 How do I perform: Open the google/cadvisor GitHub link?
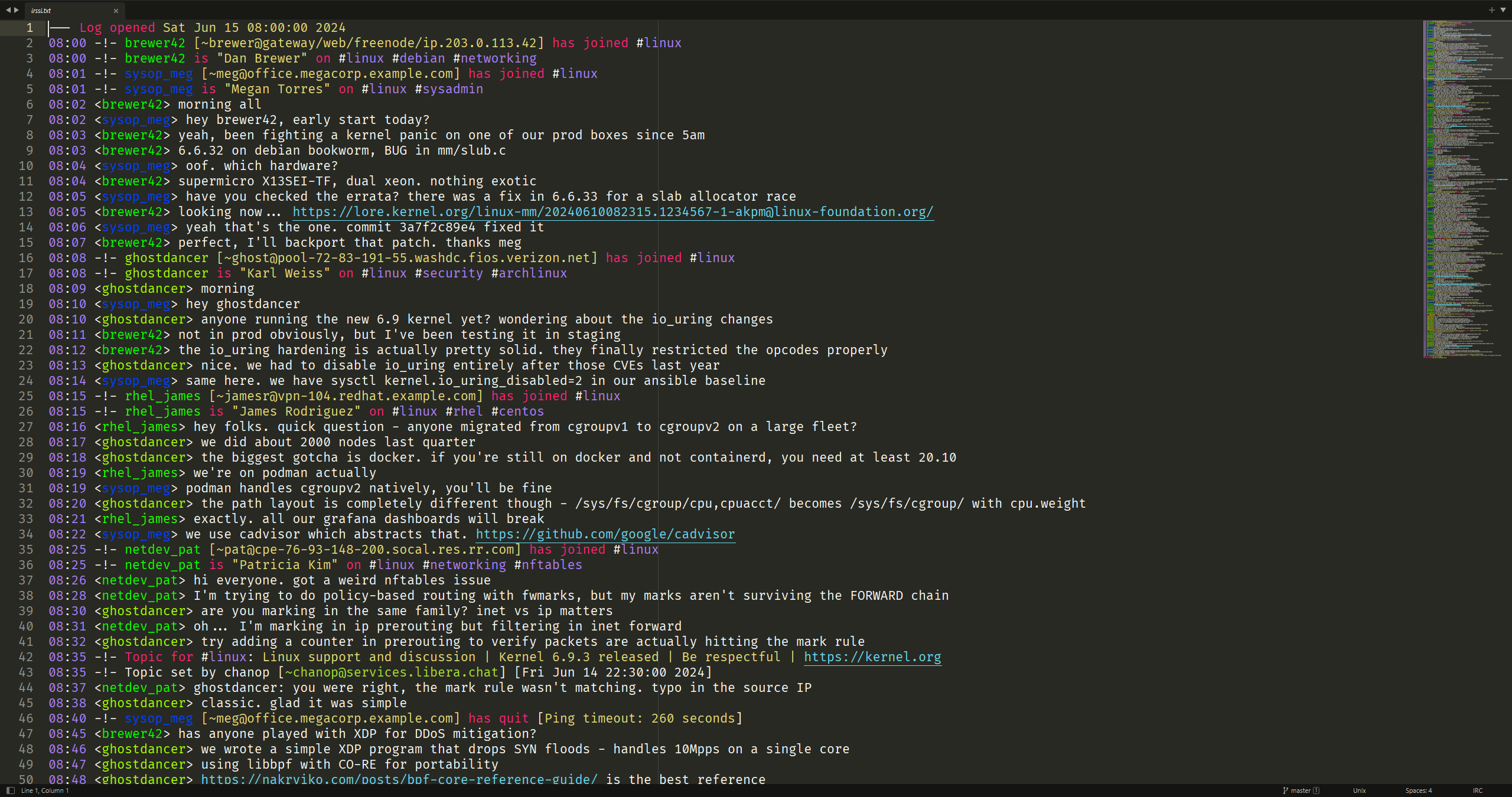point(605,534)
